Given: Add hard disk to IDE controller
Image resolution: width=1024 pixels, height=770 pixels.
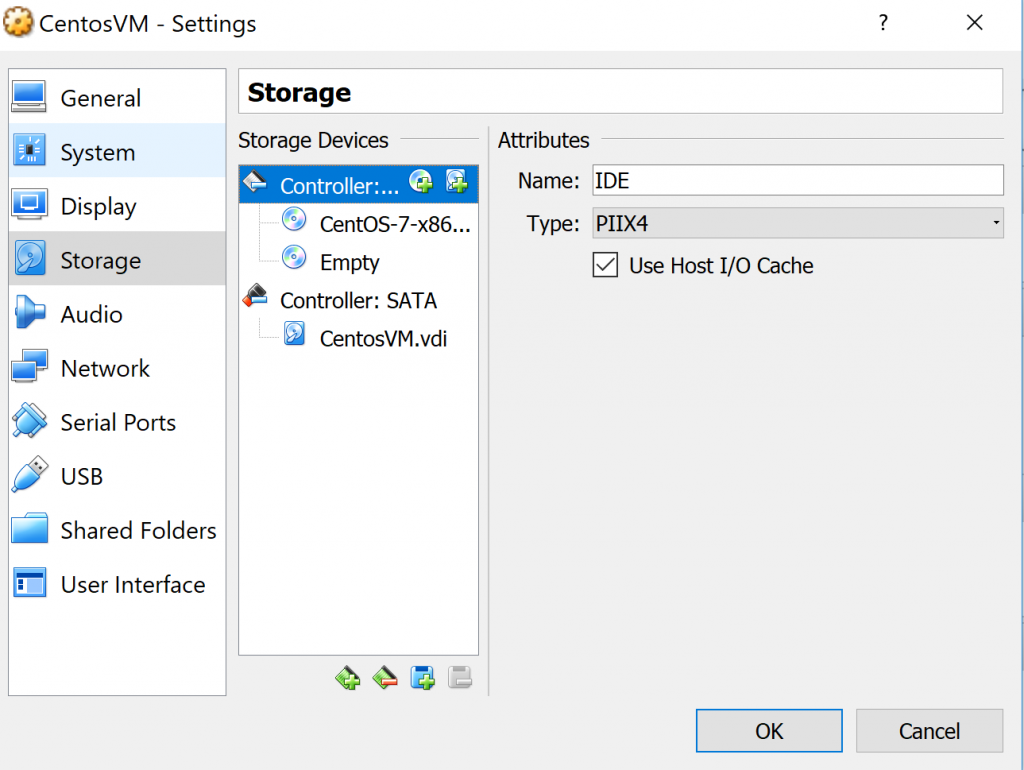Looking at the screenshot, I should [456, 181].
